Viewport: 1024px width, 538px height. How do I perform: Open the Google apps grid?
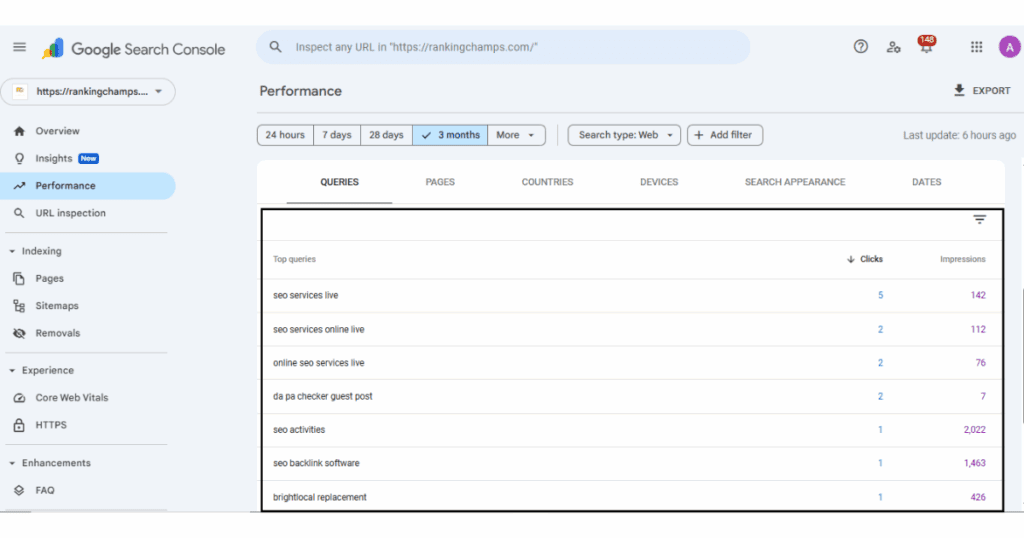click(x=977, y=47)
